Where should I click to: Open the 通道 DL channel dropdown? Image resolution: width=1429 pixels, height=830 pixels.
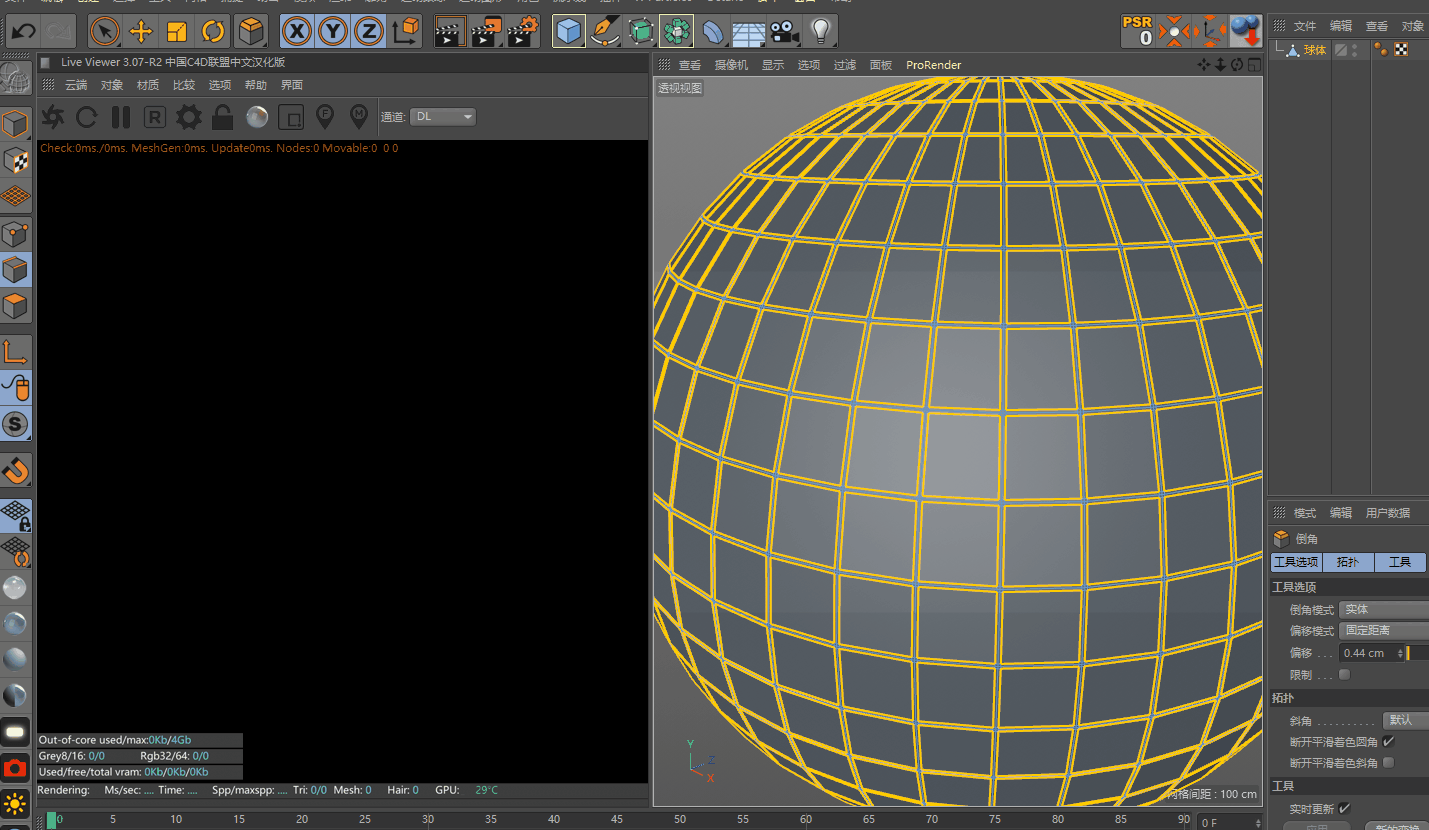445,117
